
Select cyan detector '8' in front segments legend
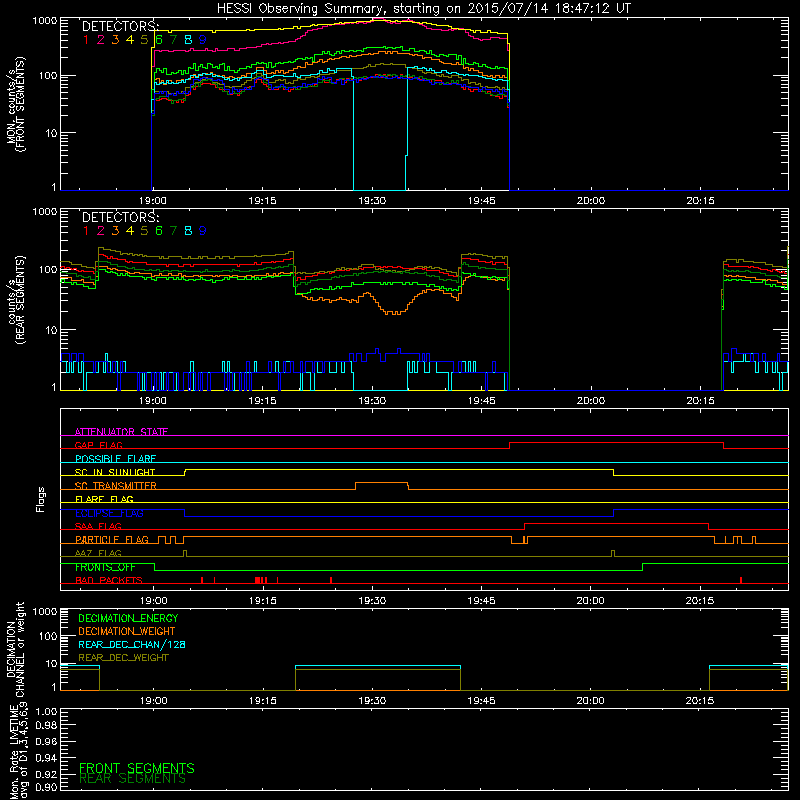[188, 39]
